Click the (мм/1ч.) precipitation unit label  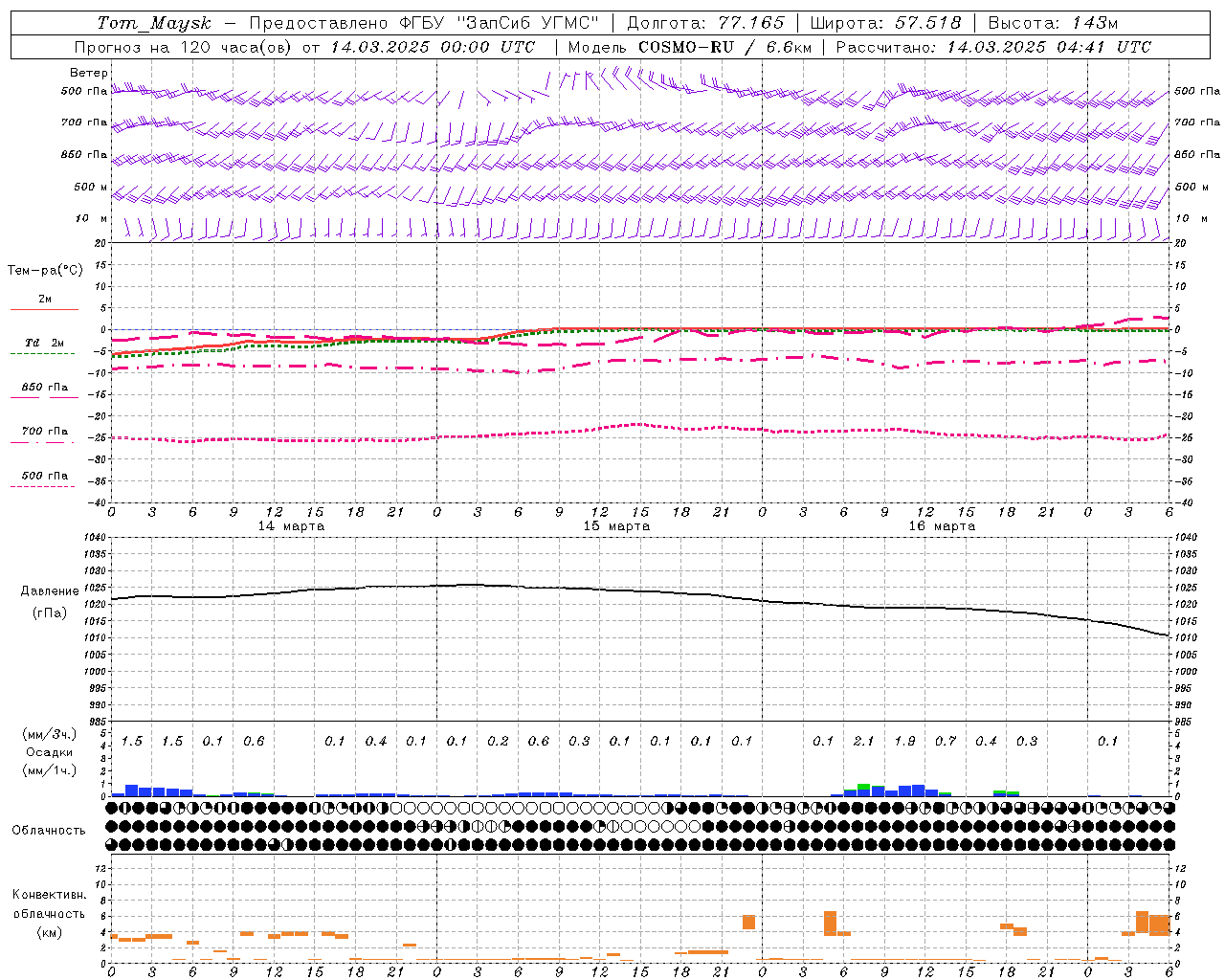tap(48, 770)
